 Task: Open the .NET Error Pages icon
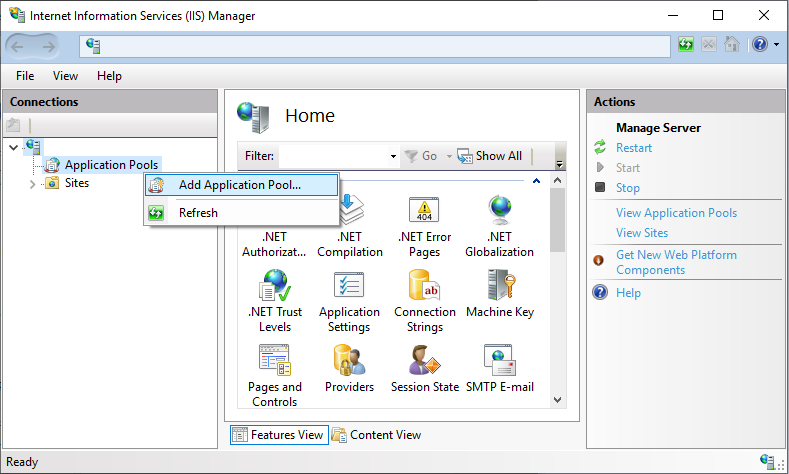coord(424,211)
